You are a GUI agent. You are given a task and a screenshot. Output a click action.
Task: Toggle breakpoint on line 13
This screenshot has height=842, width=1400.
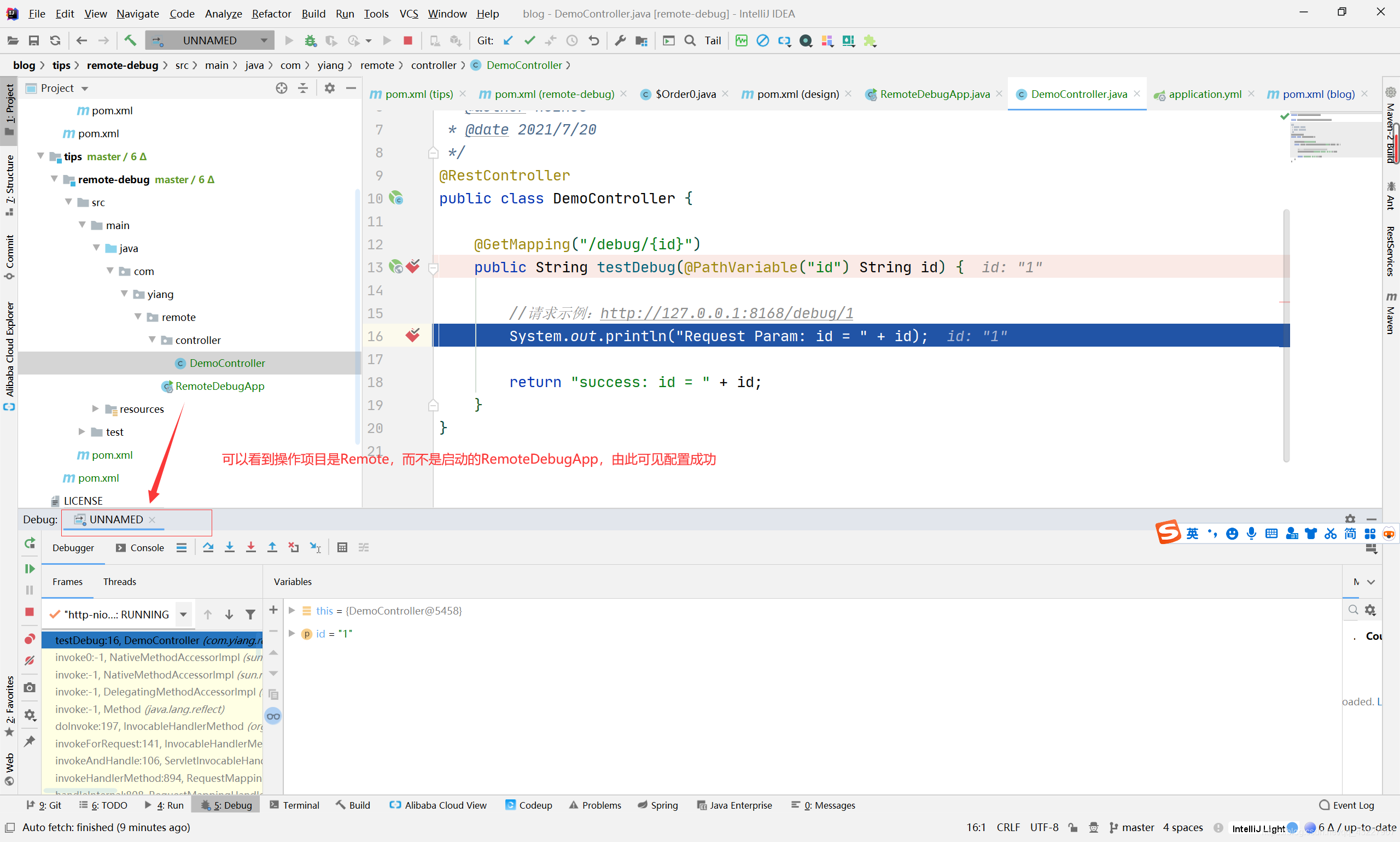tap(412, 267)
